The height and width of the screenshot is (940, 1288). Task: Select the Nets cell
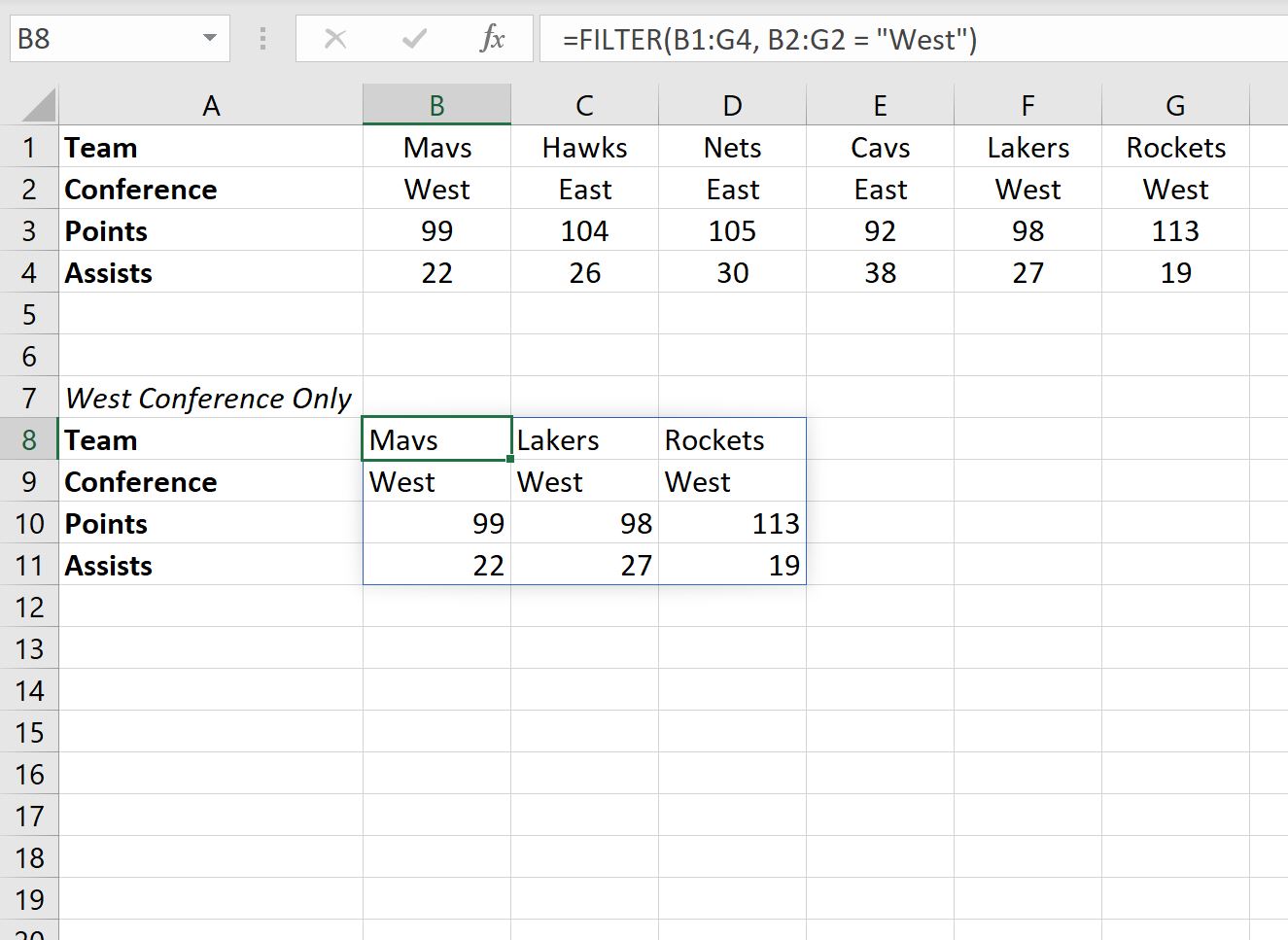click(x=733, y=147)
